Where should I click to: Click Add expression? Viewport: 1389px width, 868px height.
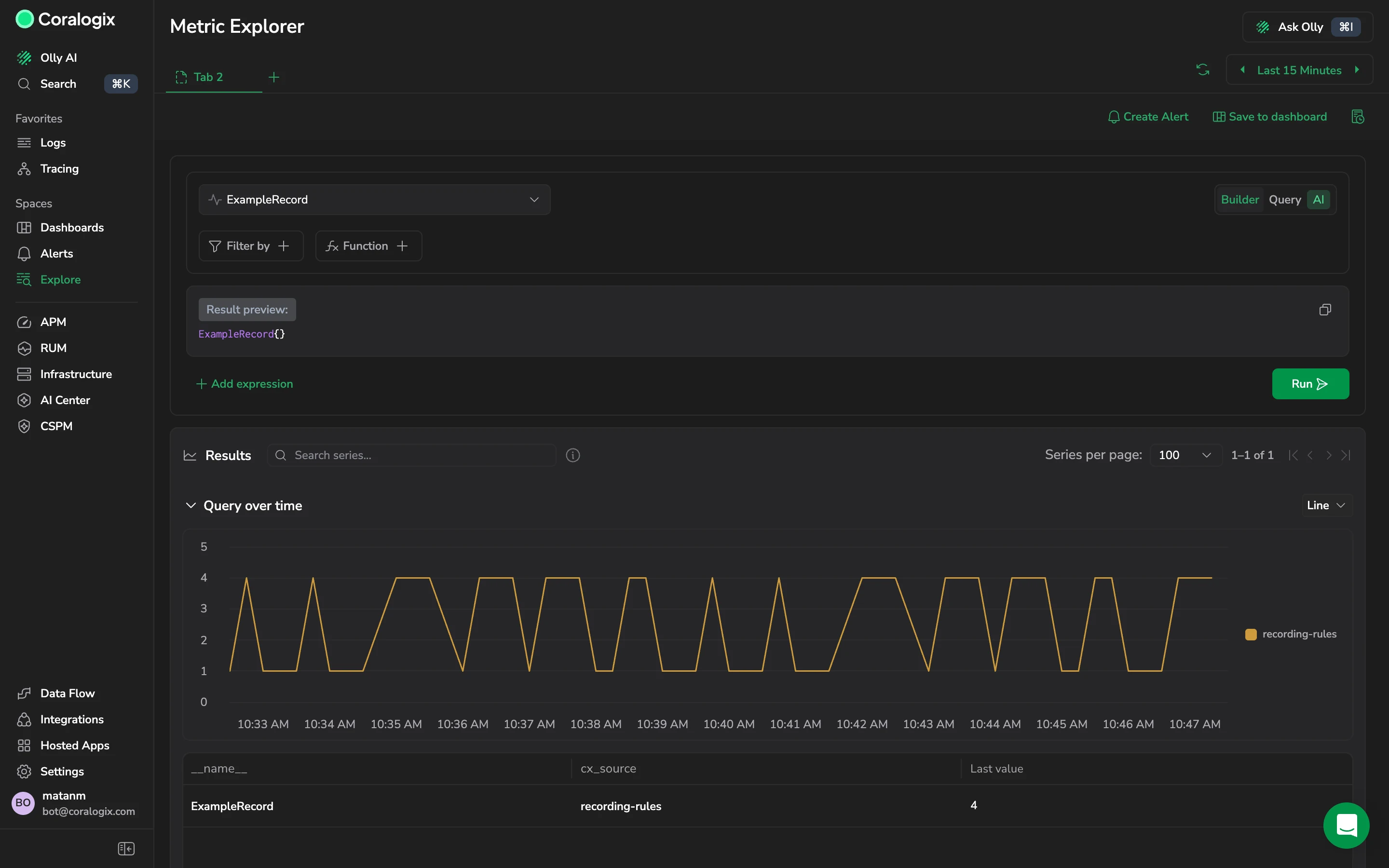(x=245, y=383)
